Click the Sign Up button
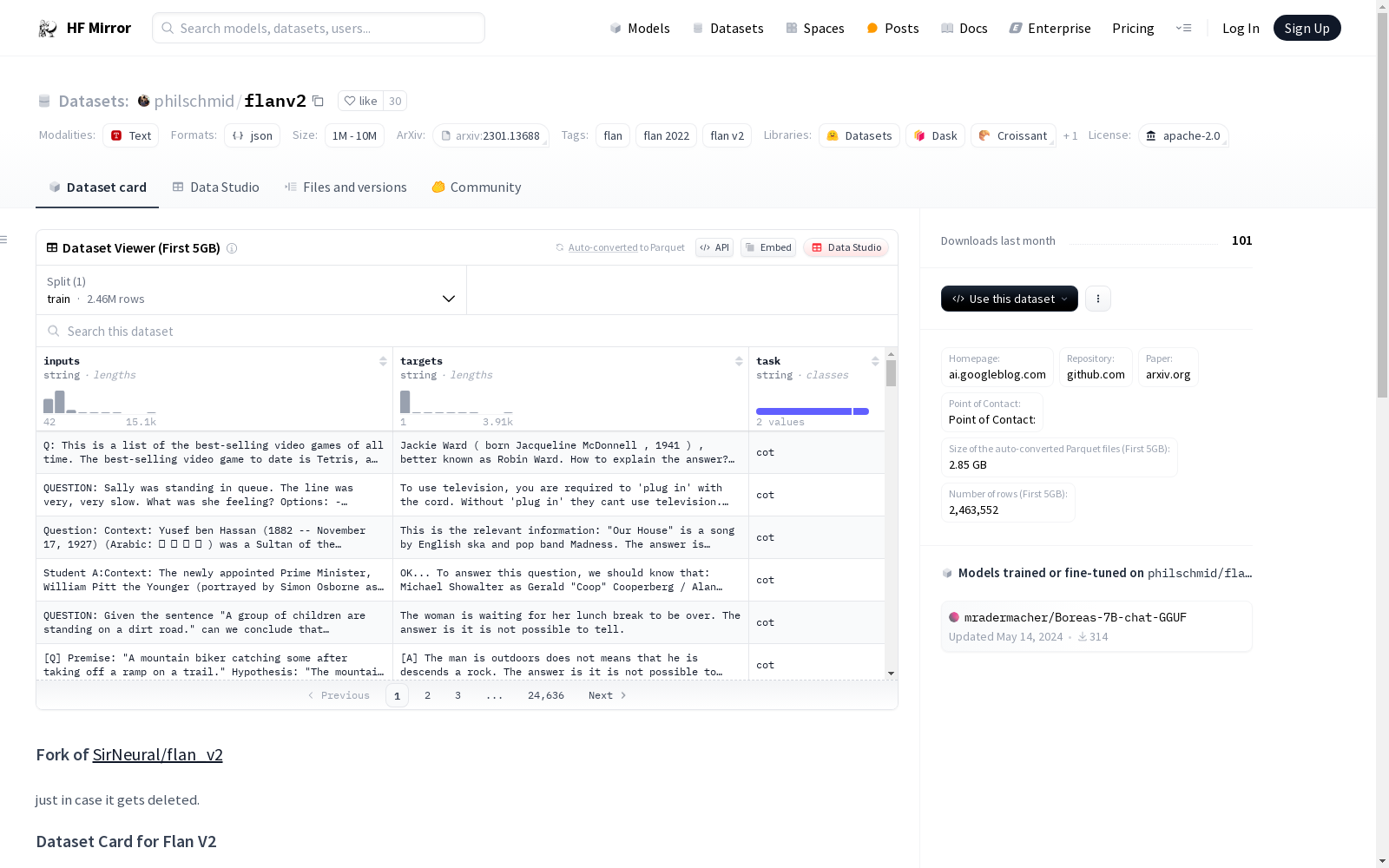Screen dimensions: 1389x868 pyautogui.click(x=1307, y=28)
